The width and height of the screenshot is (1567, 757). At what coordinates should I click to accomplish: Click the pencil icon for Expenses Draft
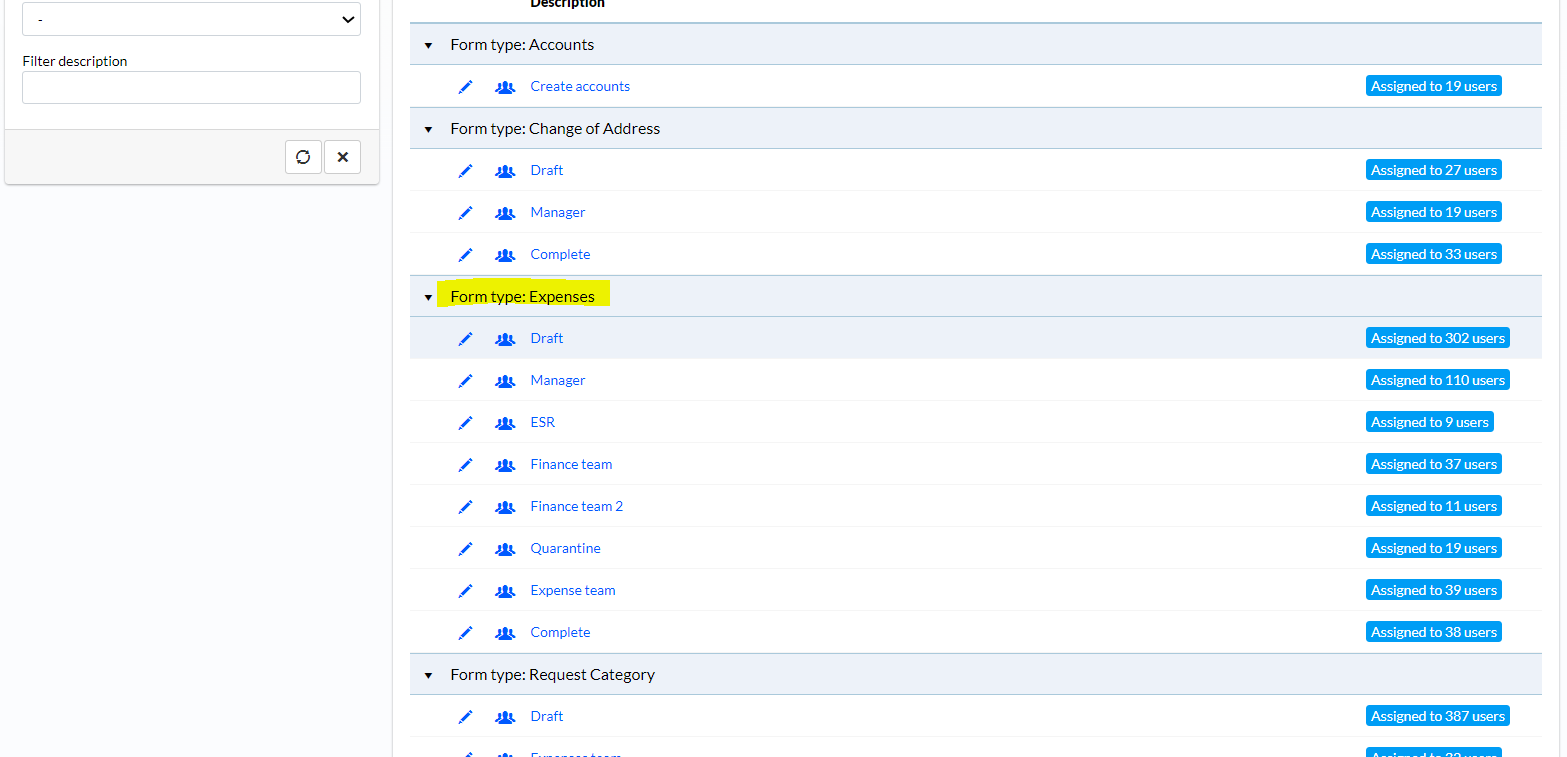tap(465, 339)
